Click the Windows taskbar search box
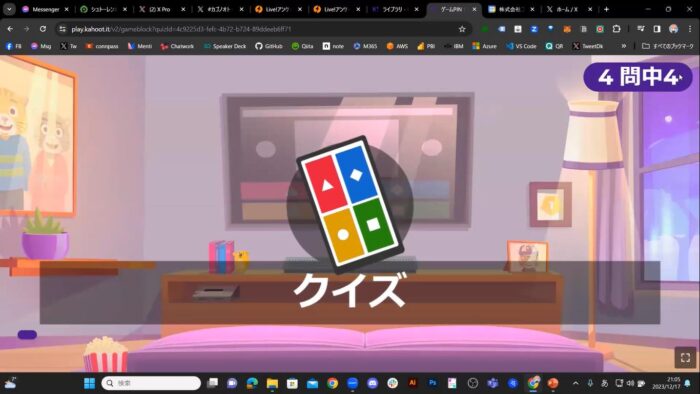700x394 pixels. point(151,383)
